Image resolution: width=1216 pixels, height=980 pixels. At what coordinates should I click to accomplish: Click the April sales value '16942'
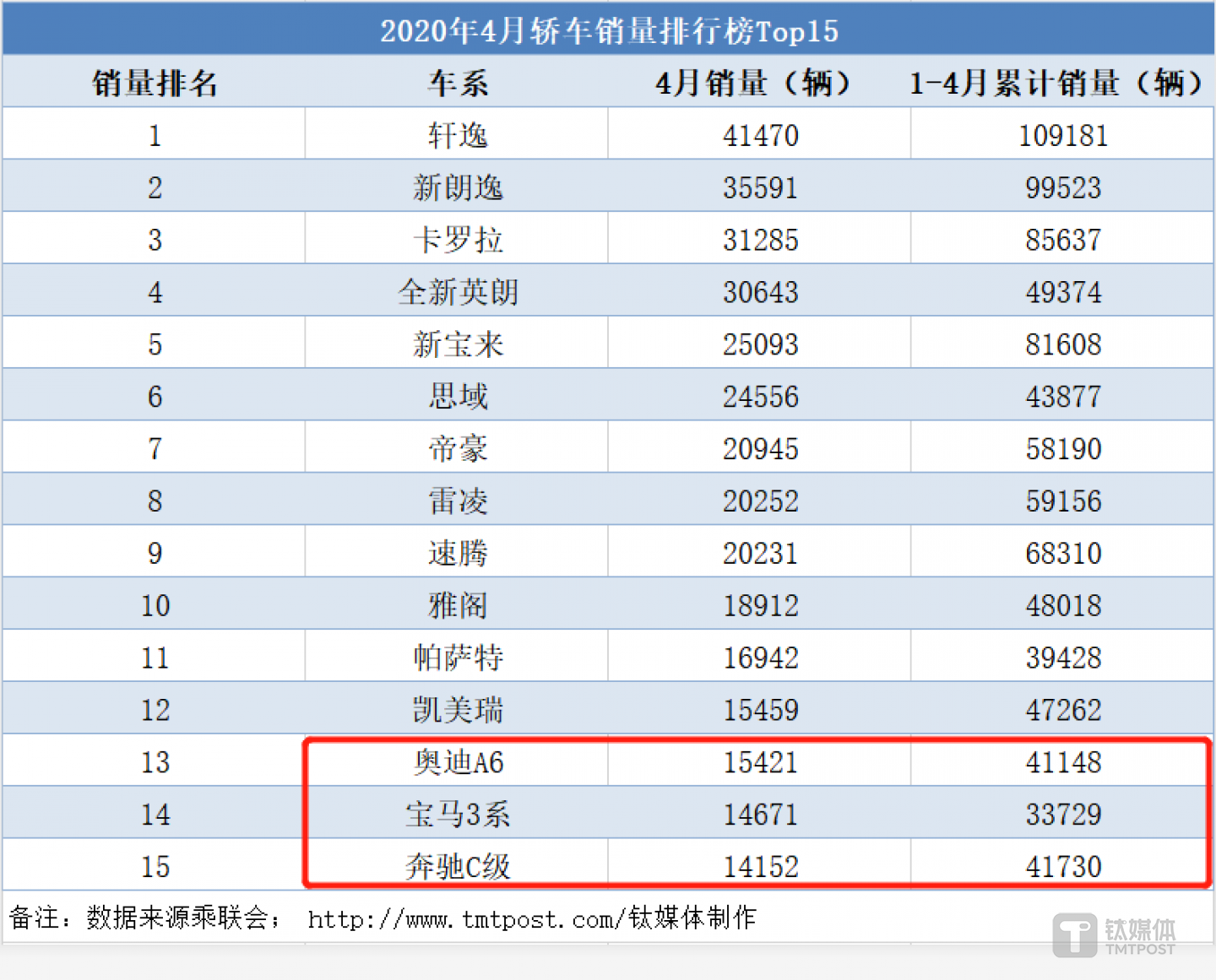[x=760, y=658]
